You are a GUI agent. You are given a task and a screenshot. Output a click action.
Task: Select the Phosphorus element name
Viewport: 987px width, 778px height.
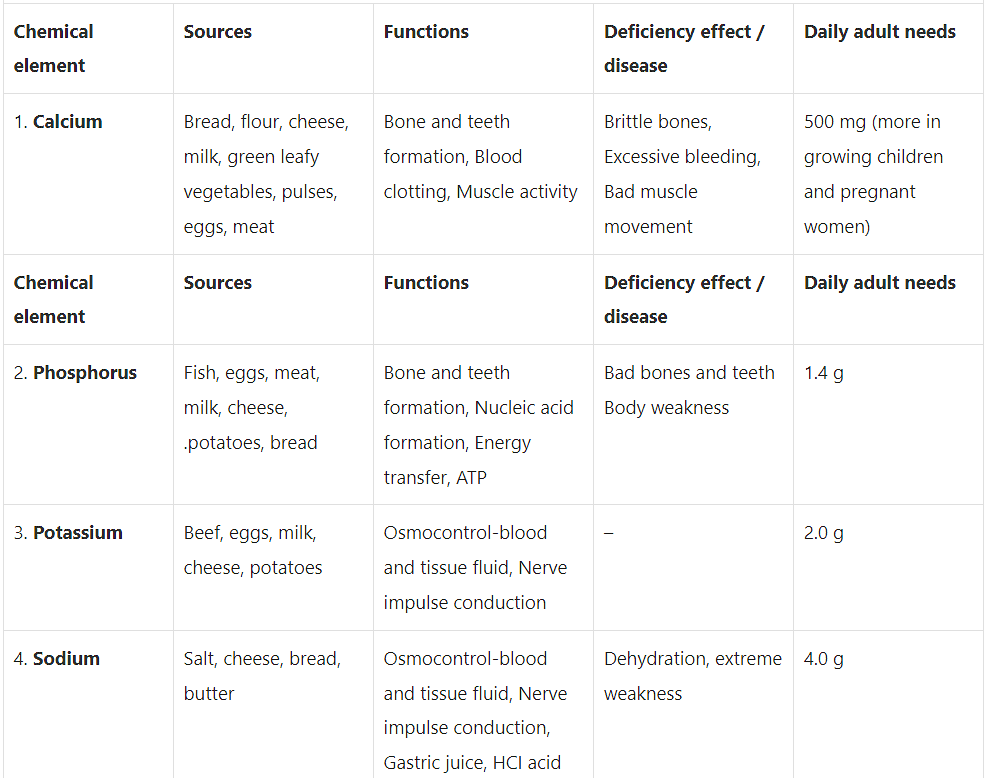[84, 373]
